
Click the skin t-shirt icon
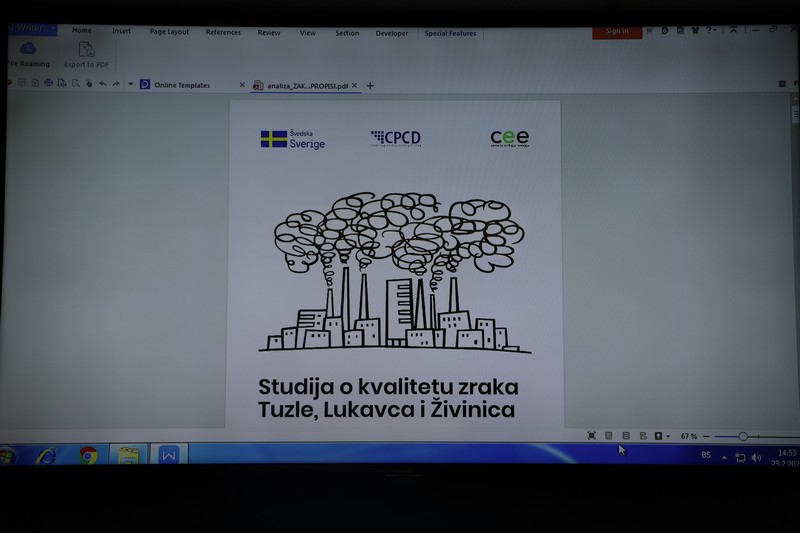pos(695,31)
